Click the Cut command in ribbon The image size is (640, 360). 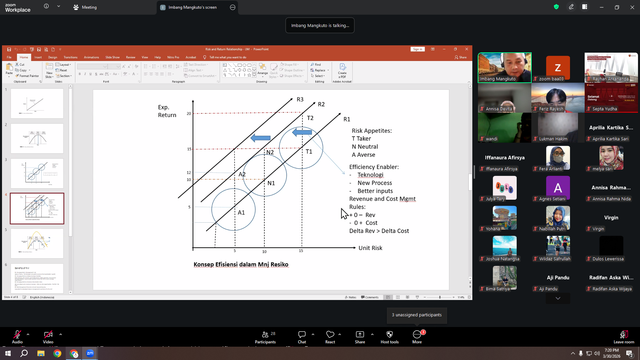point(20,64)
